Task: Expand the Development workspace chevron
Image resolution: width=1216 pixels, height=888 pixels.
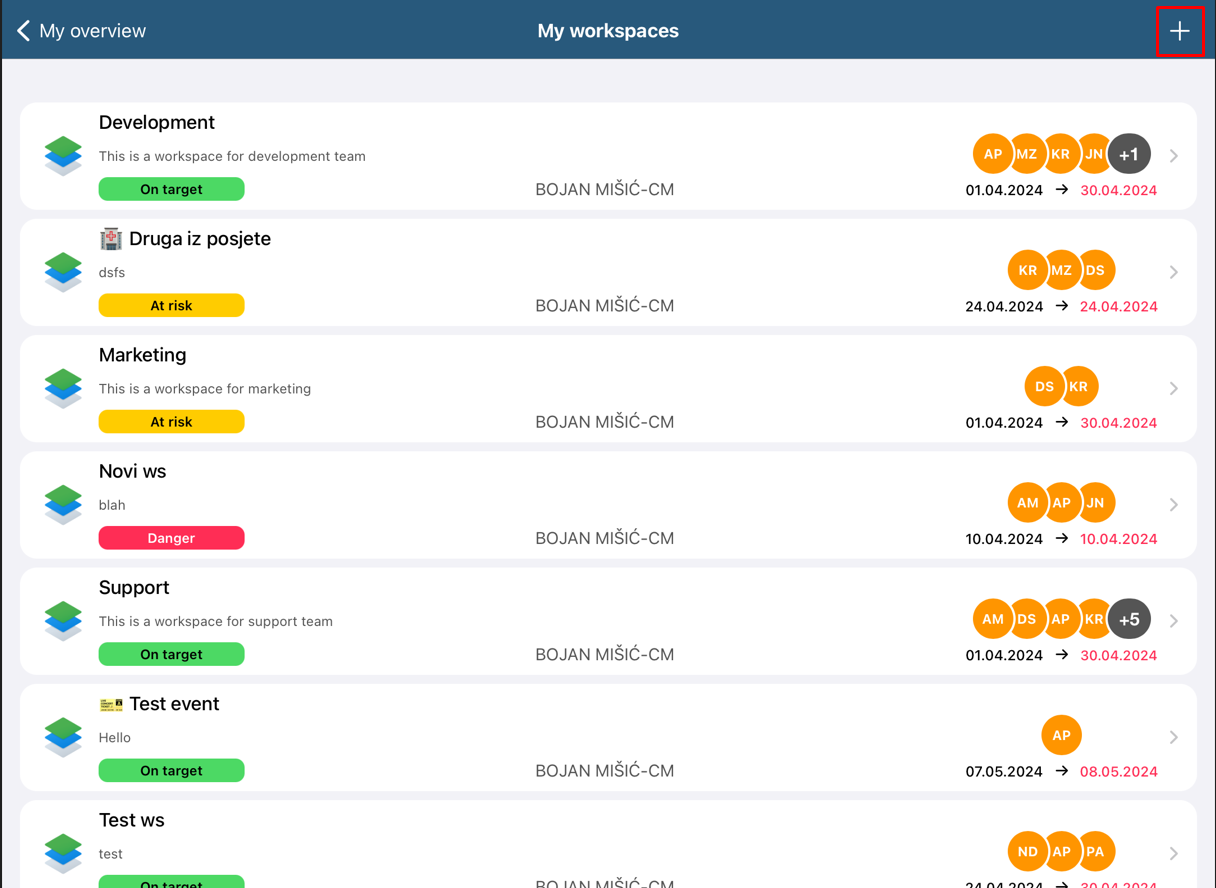Action: (x=1174, y=156)
